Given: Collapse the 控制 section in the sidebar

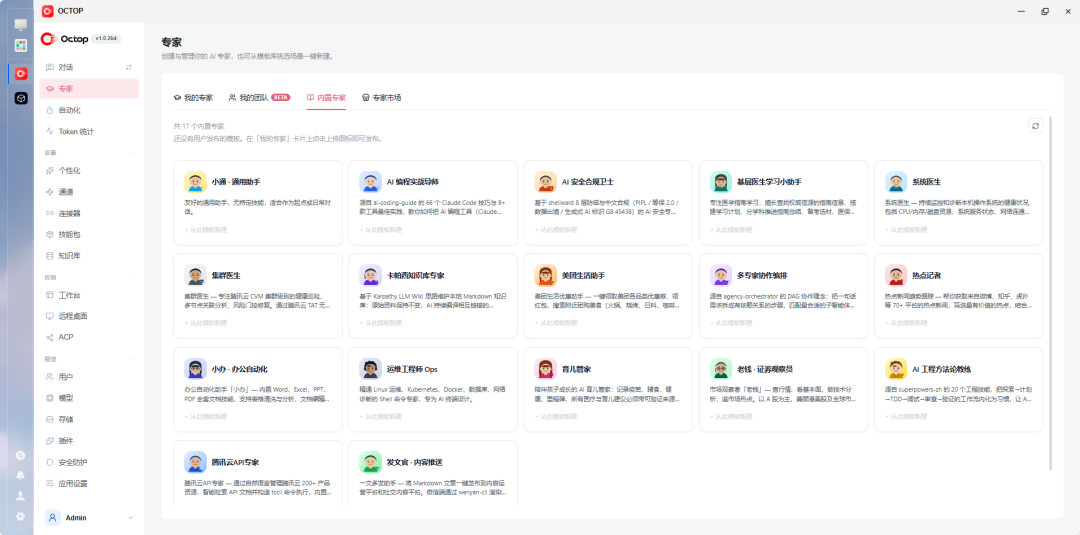Looking at the screenshot, I should 132,277.
